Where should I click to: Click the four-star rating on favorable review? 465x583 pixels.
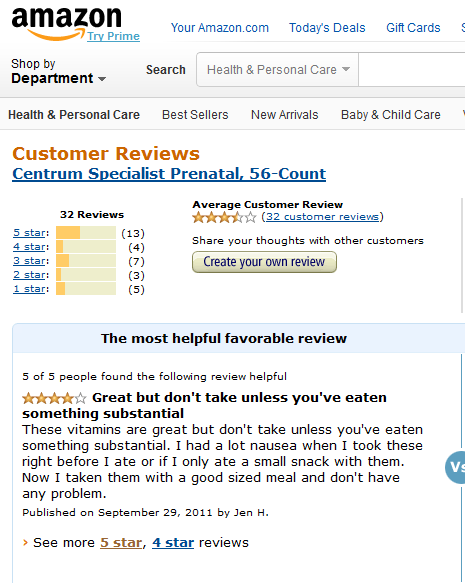tap(54, 398)
